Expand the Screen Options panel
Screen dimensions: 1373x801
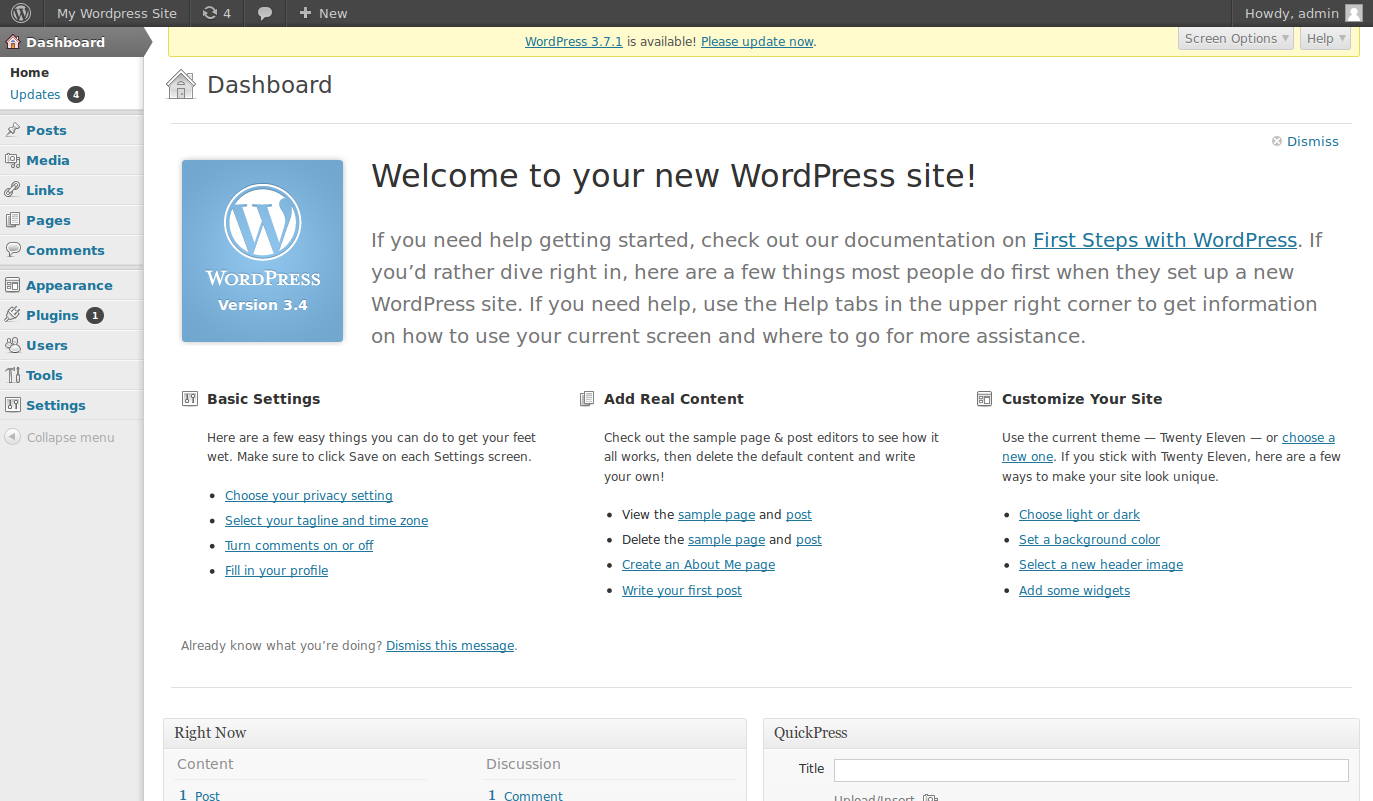click(x=1236, y=38)
